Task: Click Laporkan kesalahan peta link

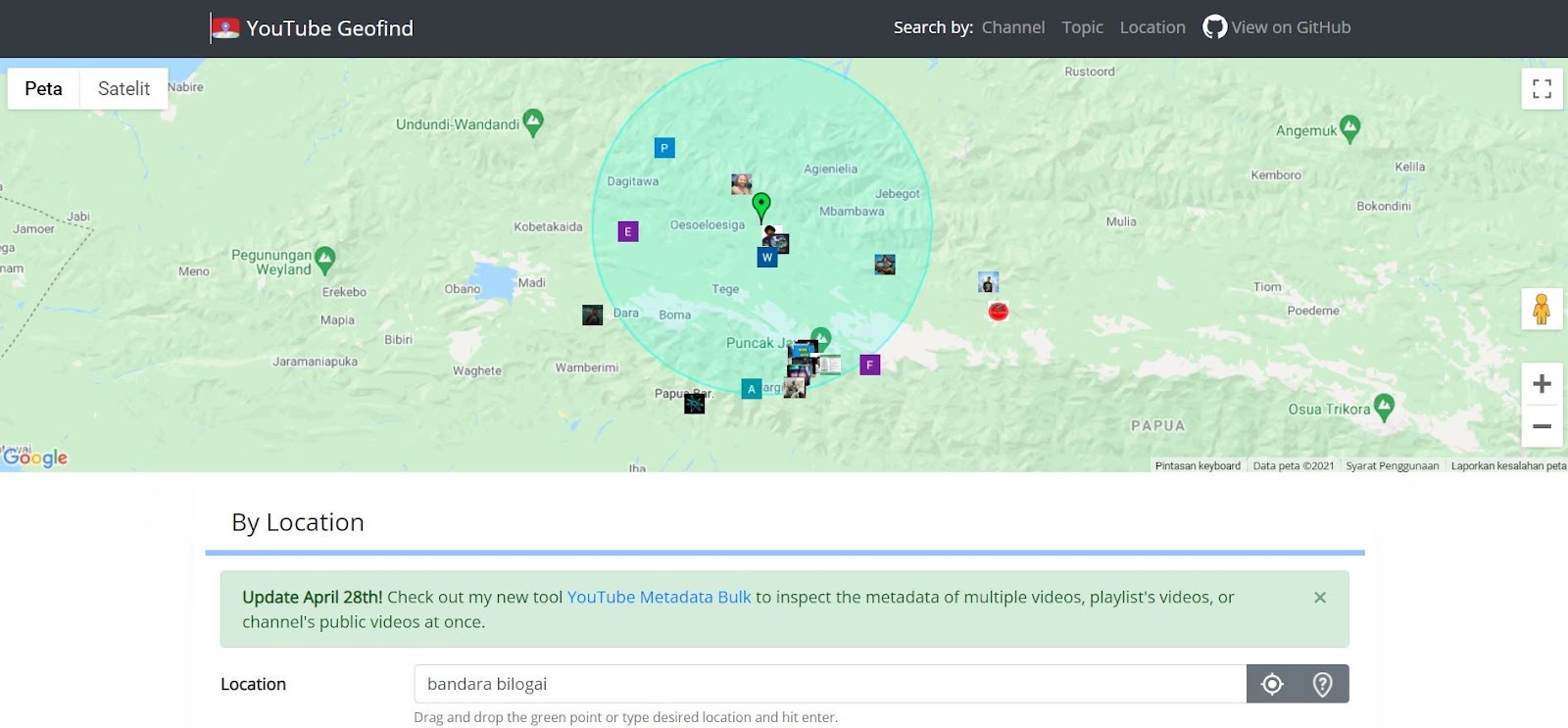Action: pos(1508,466)
